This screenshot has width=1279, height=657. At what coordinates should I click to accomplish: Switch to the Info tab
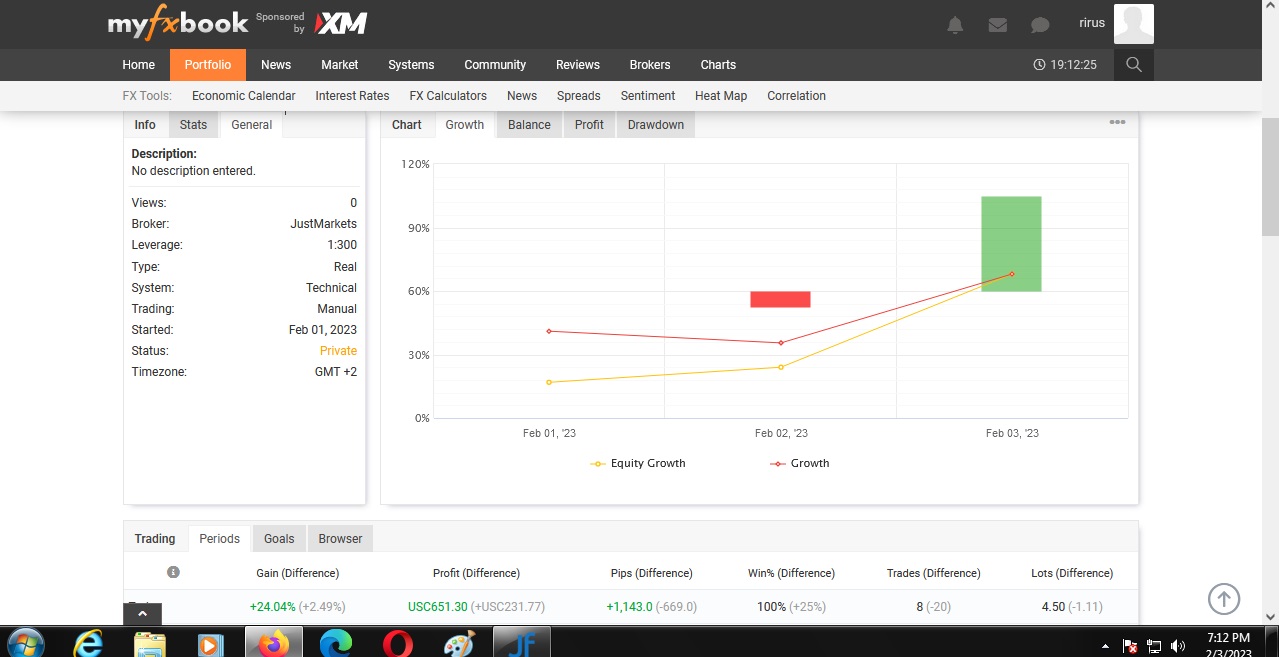pos(145,125)
